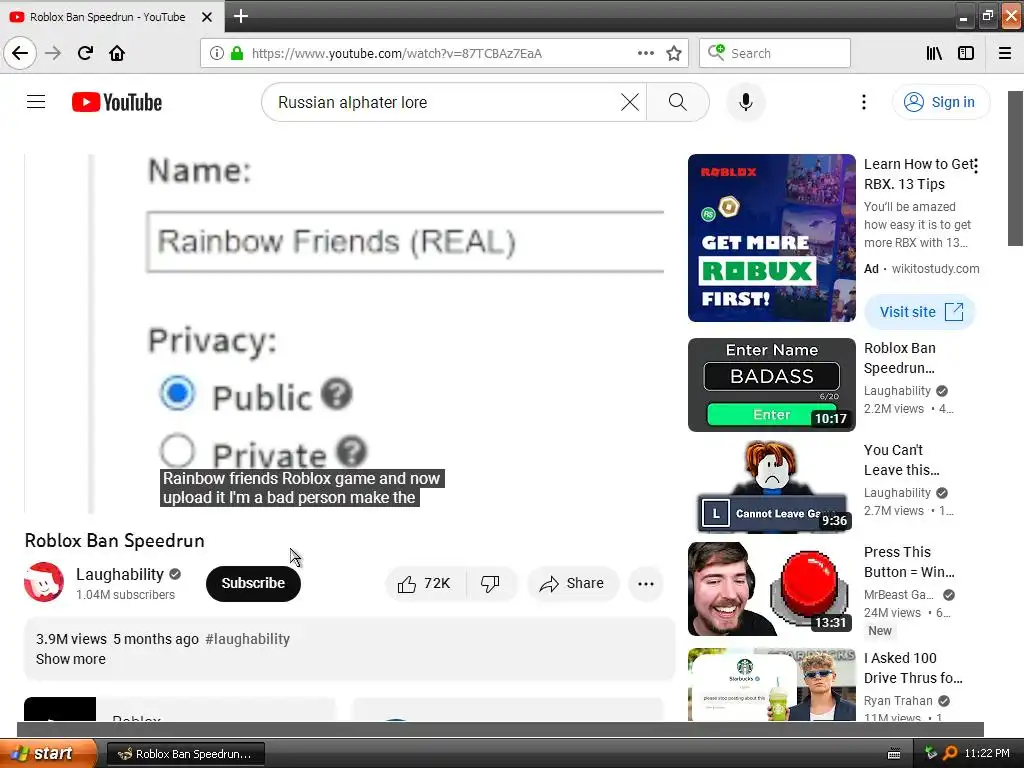The height and width of the screenshot is (768, 1024).
Task: Go to YouTube home via logo
Action: tap(117, 102)
